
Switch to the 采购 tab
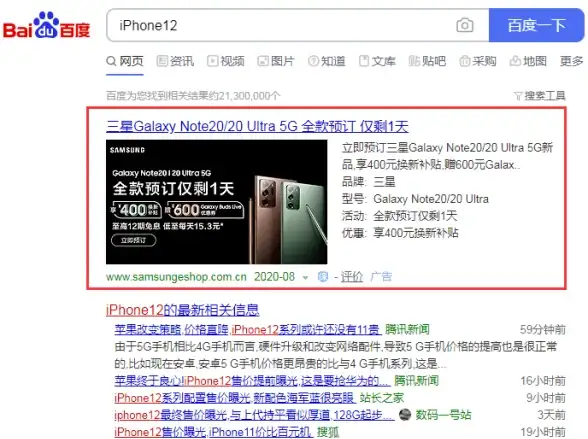pyautogui.click(x=478, y=61)
